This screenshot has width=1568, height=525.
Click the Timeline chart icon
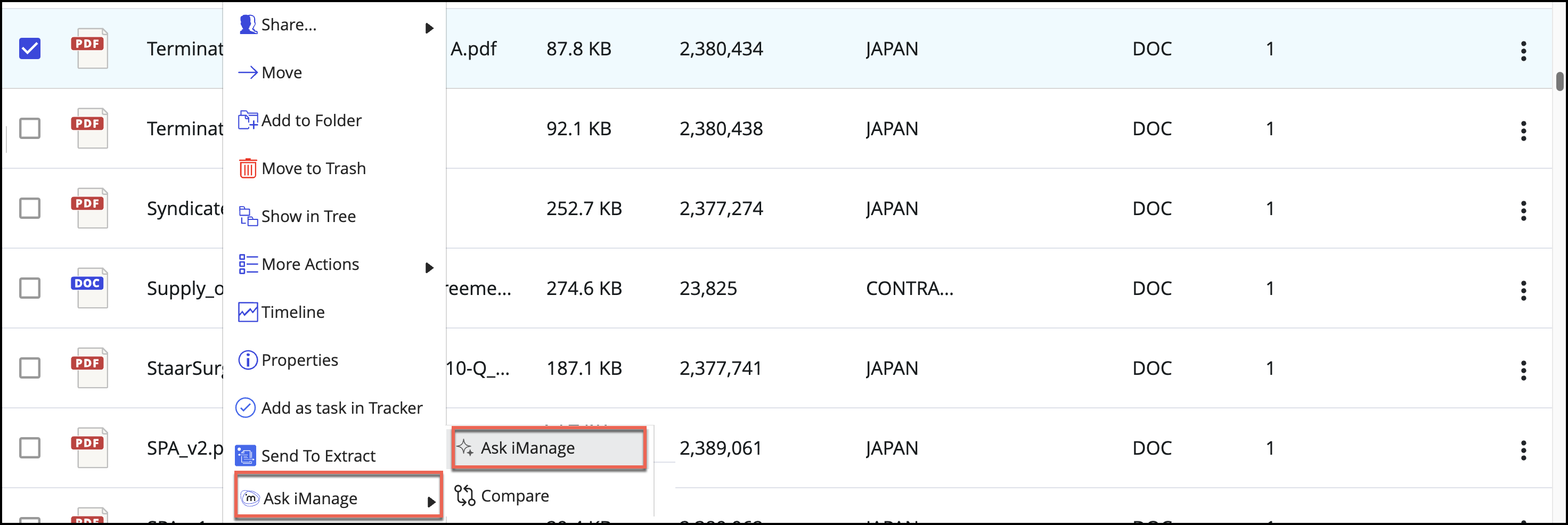tap(247, 312)
